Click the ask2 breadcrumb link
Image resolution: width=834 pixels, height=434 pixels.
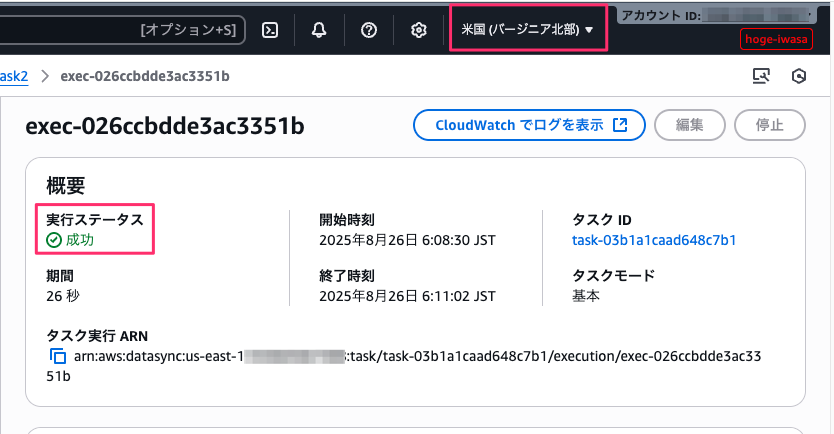tap(14, 76)
